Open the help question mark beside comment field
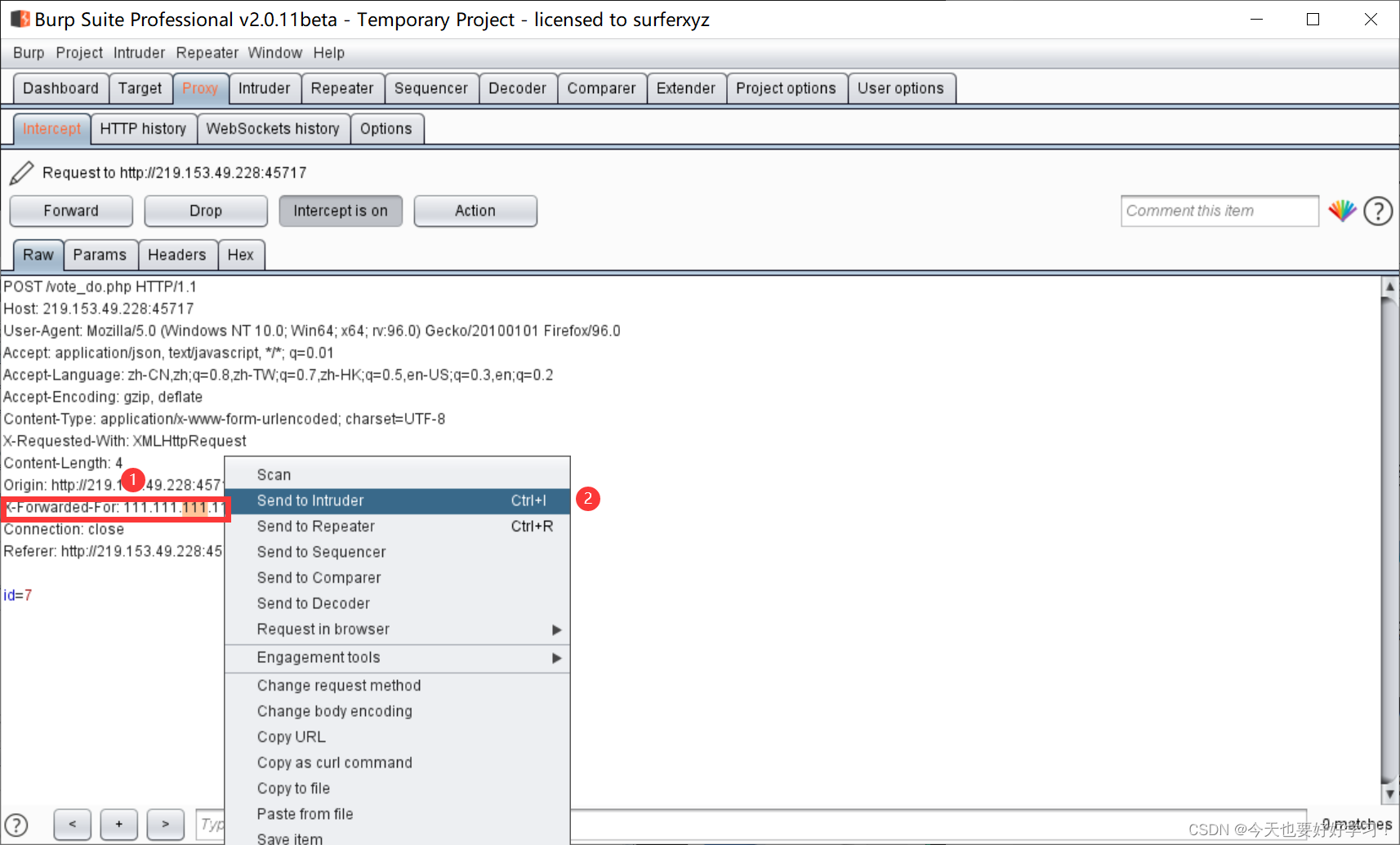The image size is (1400, 845). pos(1378,211)
